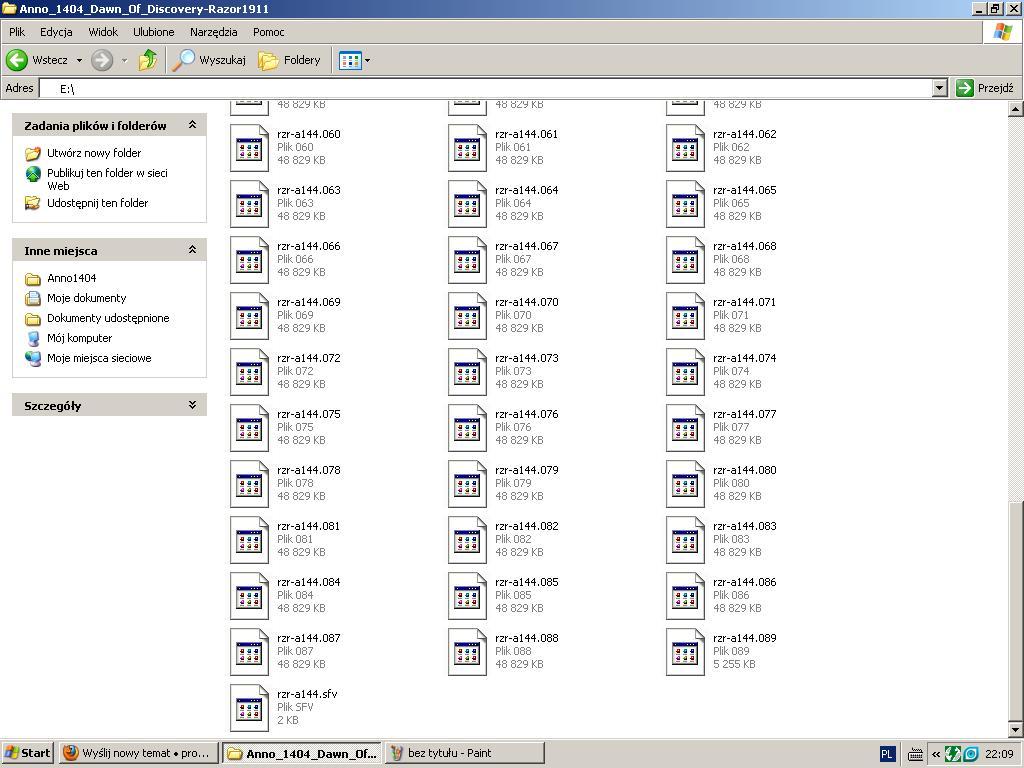
Task: Select file icon for rzr-a144.074
Action: point(686,373)
